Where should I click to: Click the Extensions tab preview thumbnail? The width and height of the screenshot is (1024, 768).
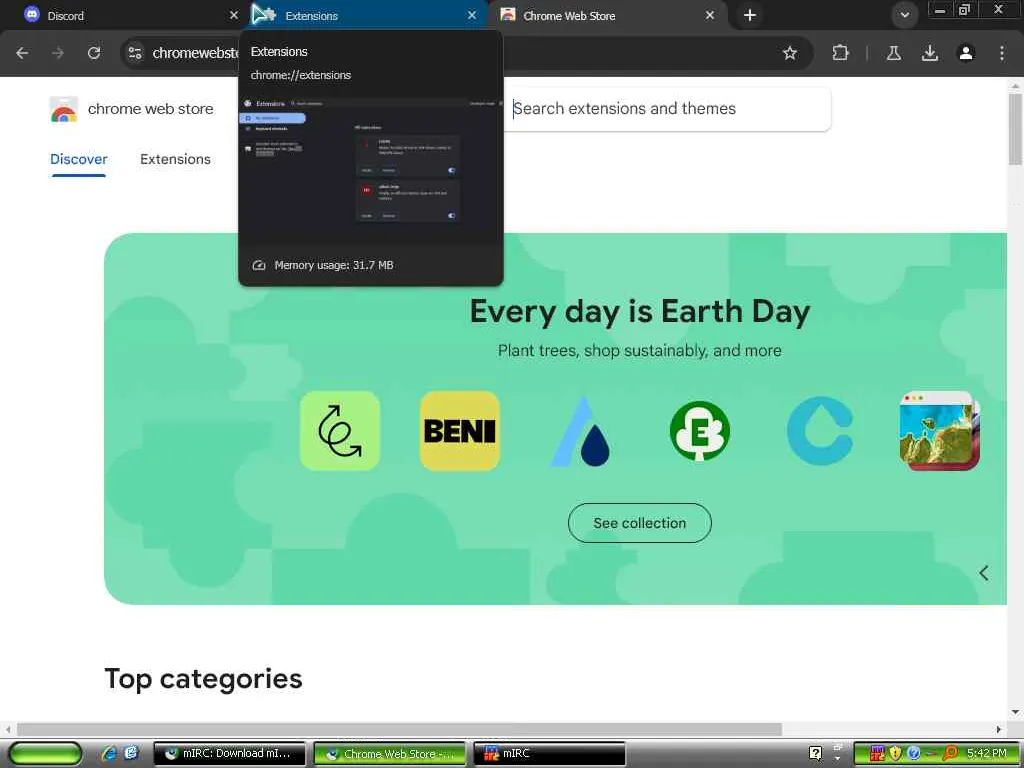(371, 169)
